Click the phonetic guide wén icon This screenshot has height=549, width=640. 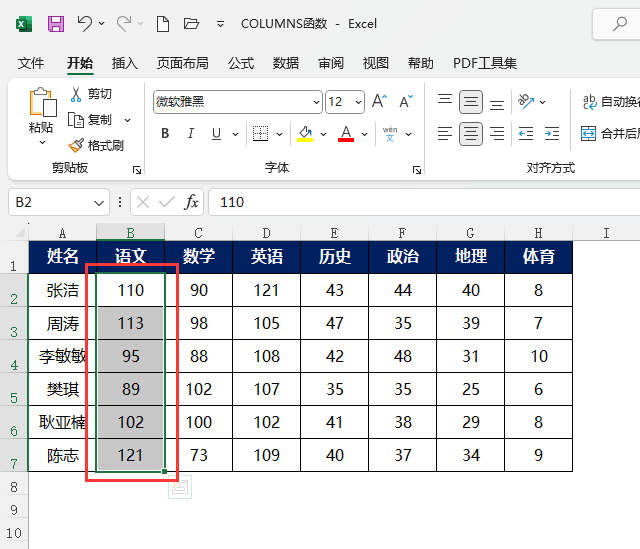pyautogui.click(x=390, y=133)
